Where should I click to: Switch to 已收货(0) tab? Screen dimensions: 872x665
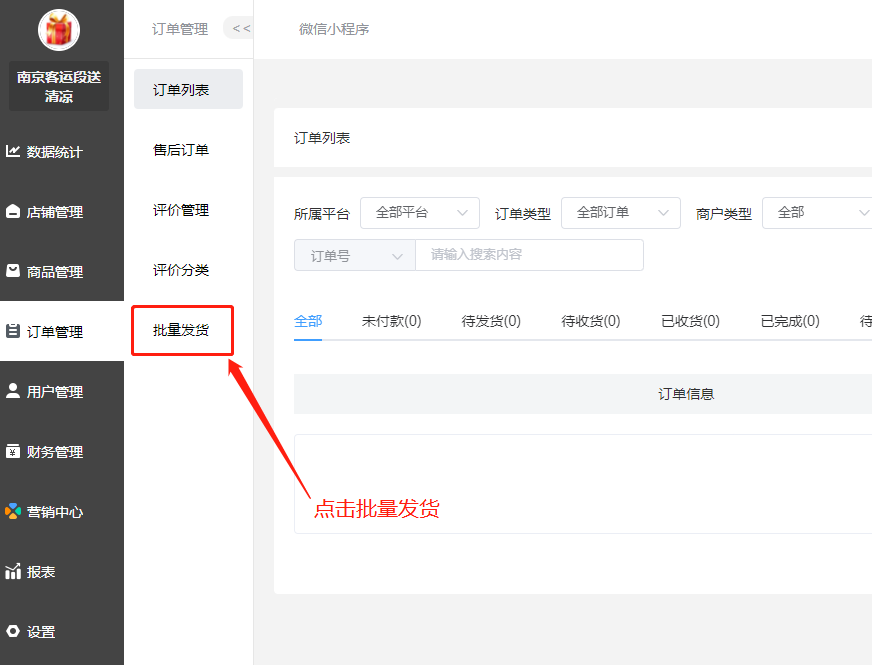[690, 321]
